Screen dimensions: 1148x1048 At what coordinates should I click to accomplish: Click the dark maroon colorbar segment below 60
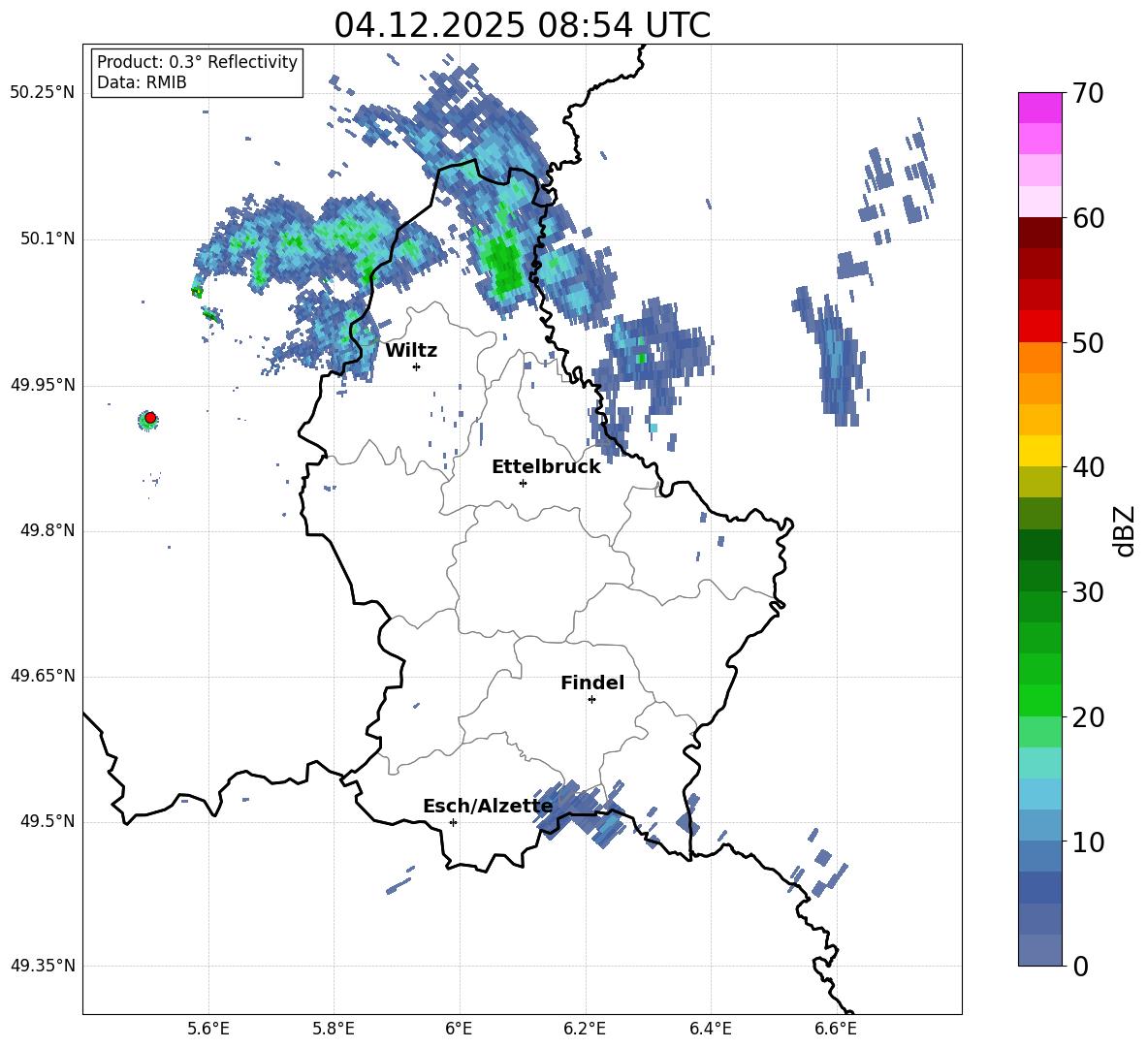pyautogui.click(x=1039, y=233)
